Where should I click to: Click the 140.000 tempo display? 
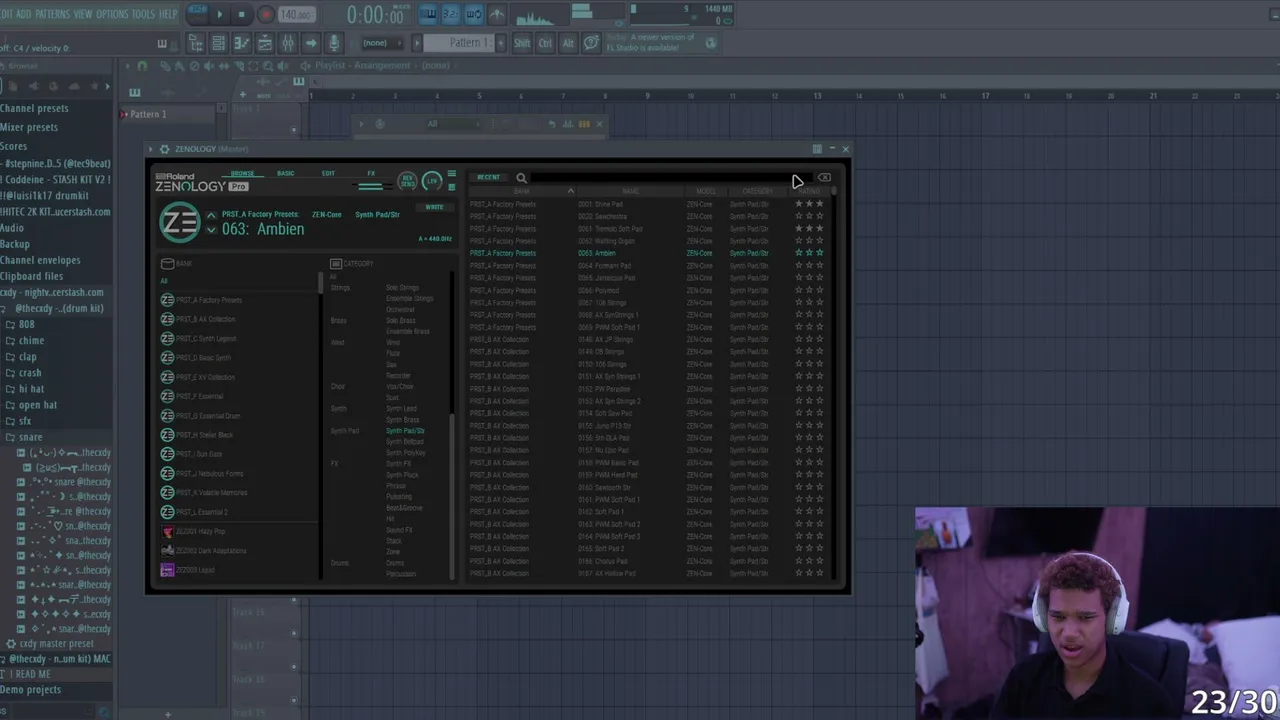(x=297, y=15)
